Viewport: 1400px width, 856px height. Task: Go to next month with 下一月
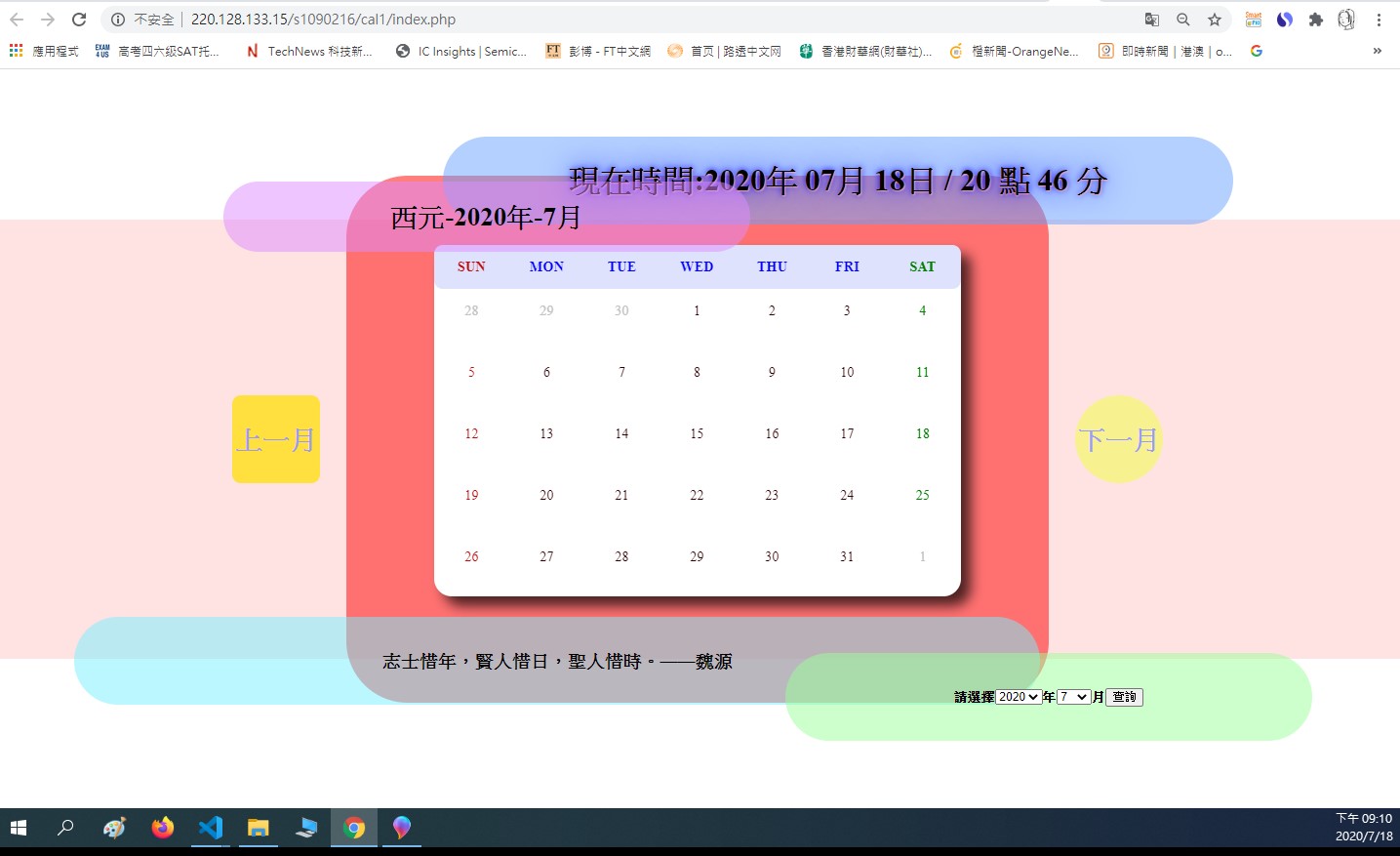pyautogui.click(x=1118, y=439)
